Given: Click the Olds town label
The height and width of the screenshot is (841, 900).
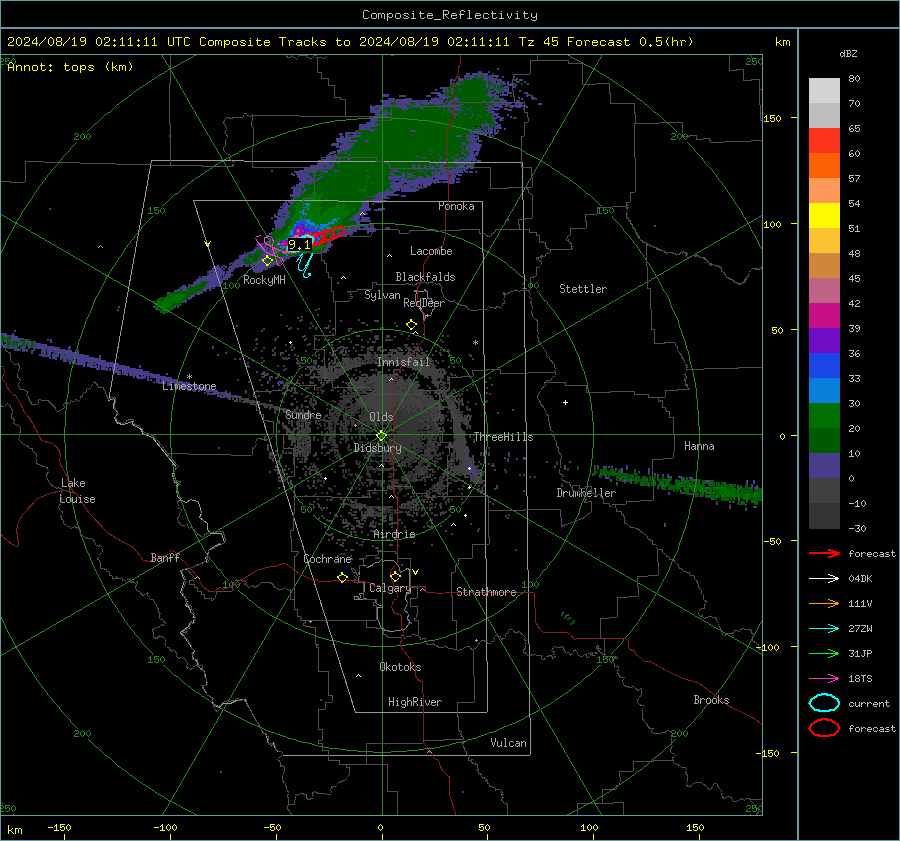Looking at the screenshot, I should pos(381,417).
